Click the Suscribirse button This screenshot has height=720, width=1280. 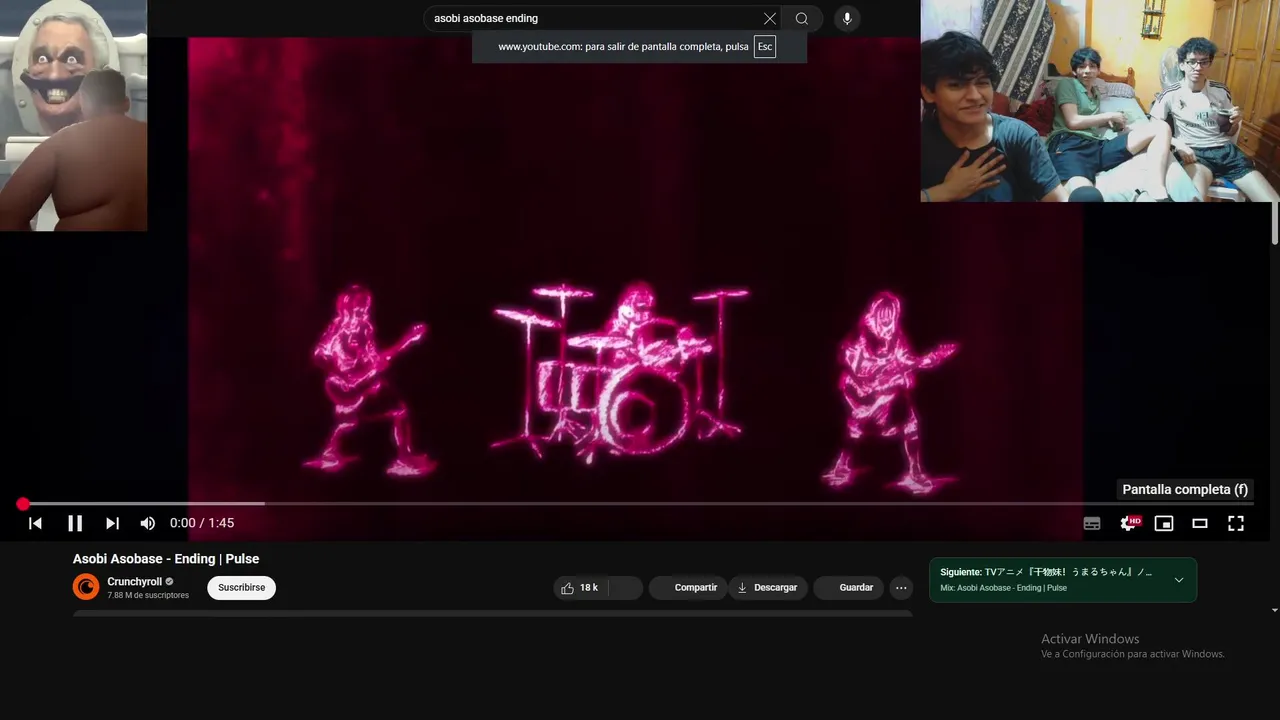[242, 588]
